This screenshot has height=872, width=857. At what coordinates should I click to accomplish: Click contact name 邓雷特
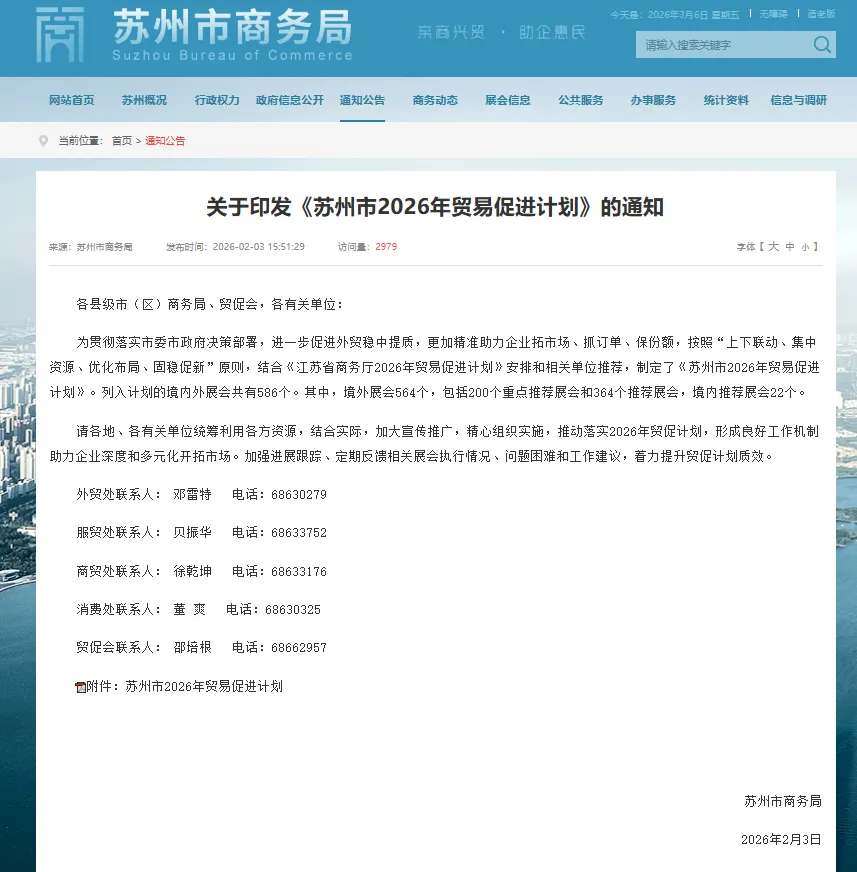point(192,494)
